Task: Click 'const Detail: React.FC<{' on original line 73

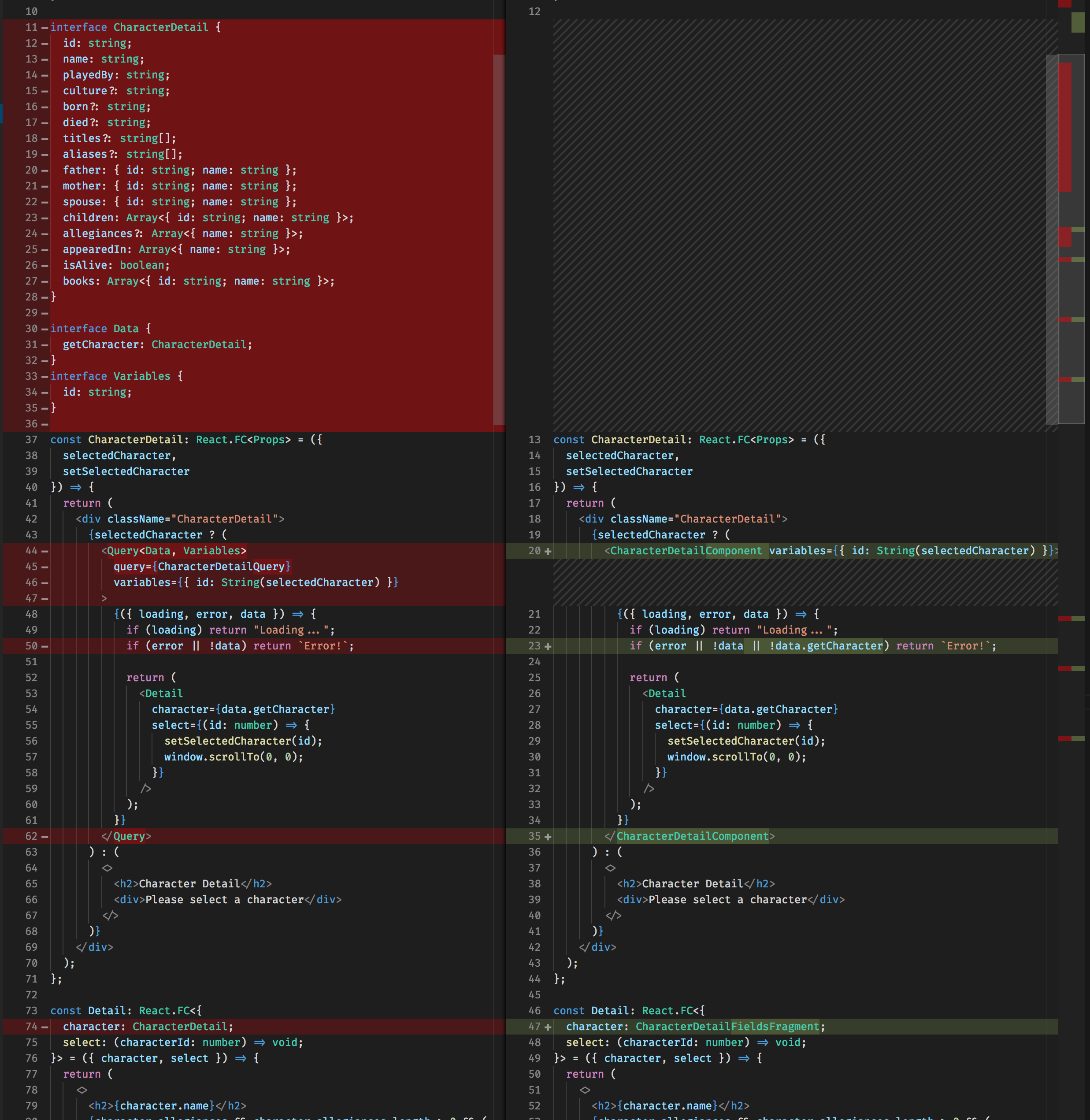Action: [126, 1011]
